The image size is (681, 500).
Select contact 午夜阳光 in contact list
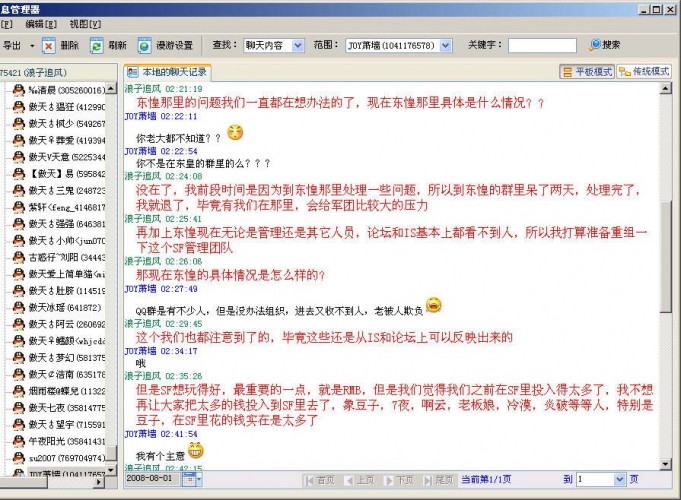pos(58,440)
